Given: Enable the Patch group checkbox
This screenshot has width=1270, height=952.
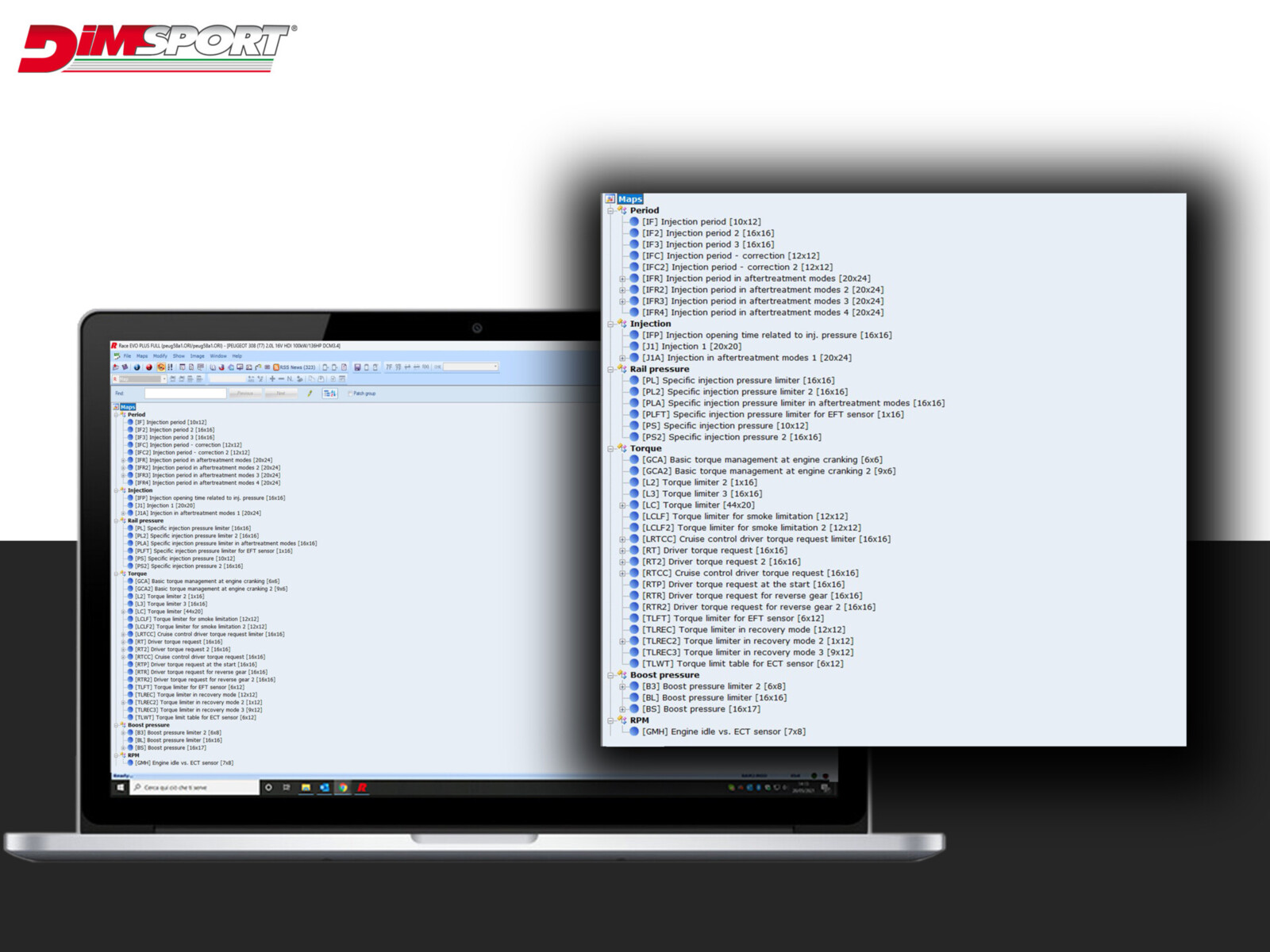Looking at the screenshot, I should (350, 393).
